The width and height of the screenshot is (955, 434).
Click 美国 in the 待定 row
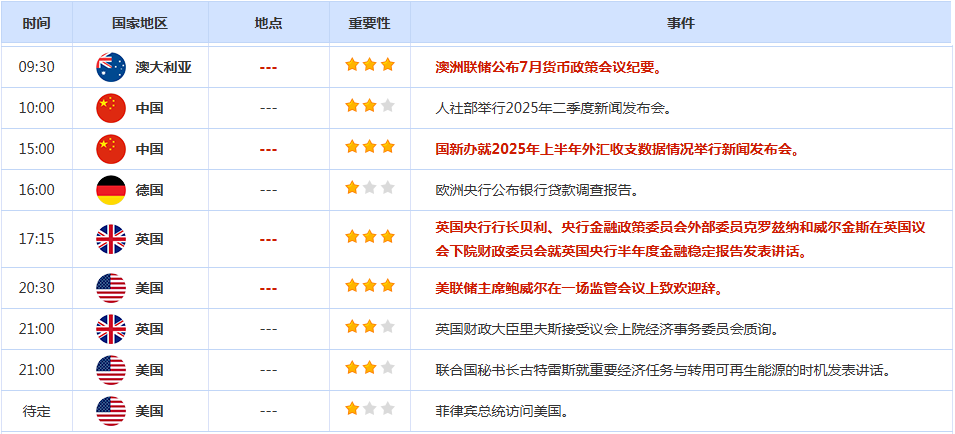(x=149, y=411)
